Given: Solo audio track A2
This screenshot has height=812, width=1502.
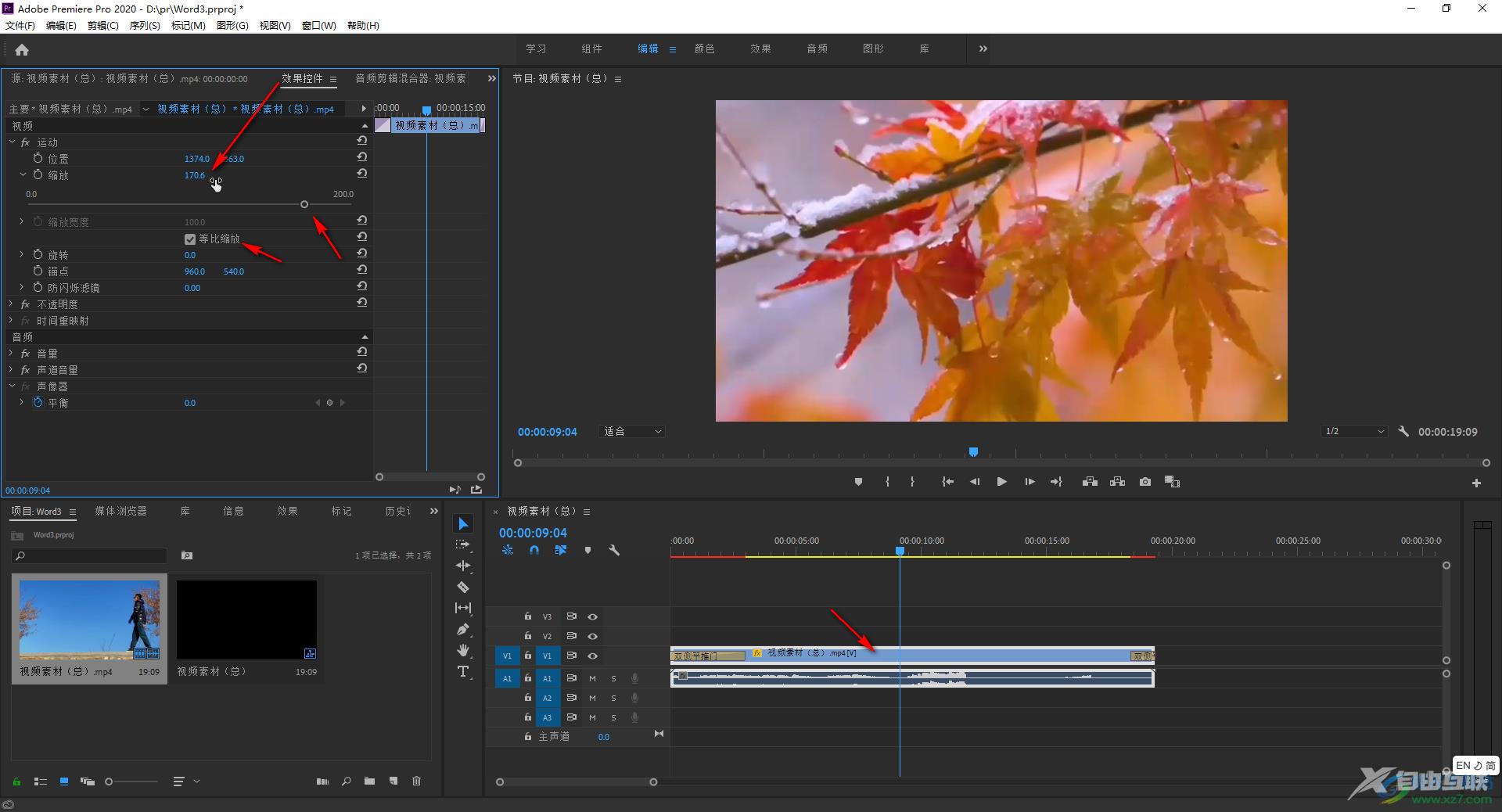Looking at the screenshot, I should click(613, 698).
